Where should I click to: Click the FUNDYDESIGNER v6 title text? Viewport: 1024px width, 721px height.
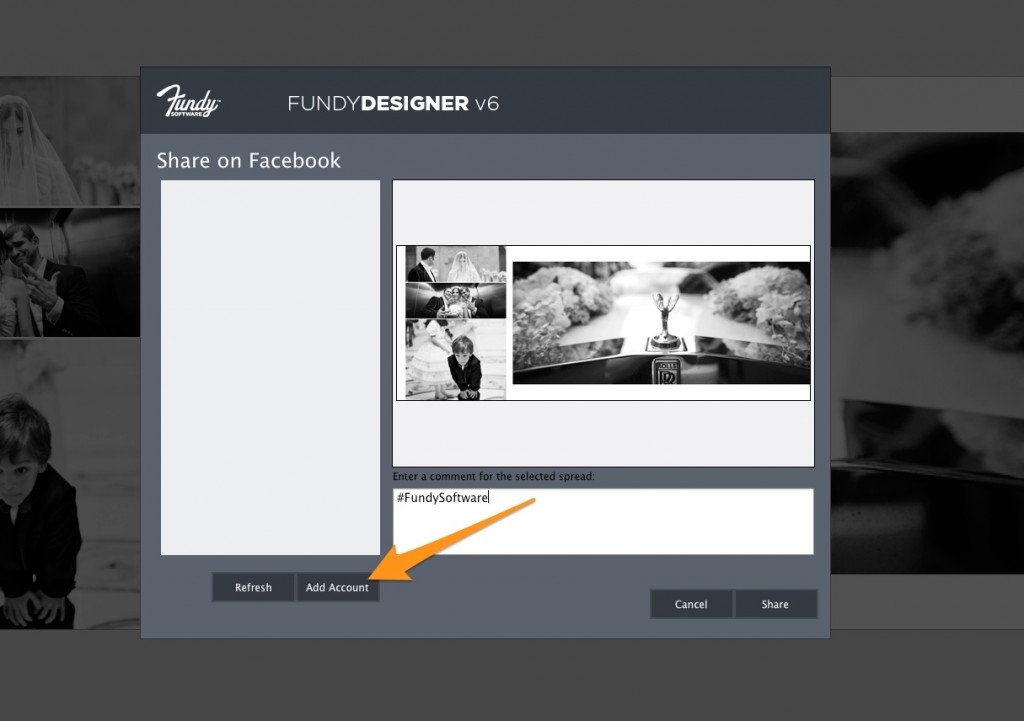(393, 103)
